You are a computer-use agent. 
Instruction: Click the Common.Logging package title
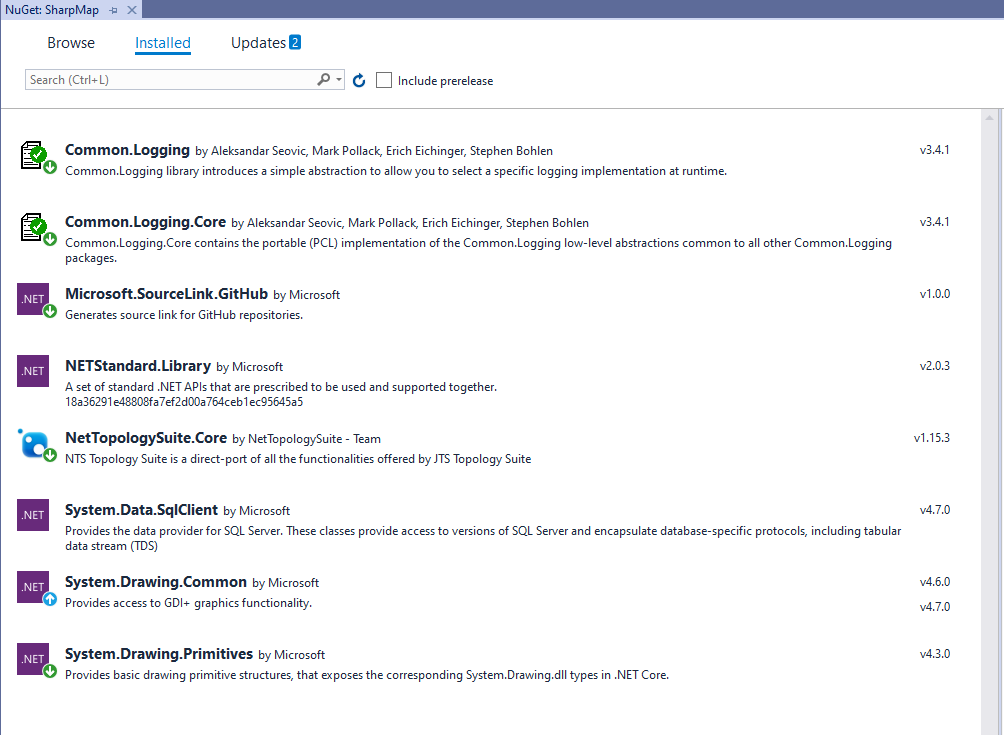pos(127,149)
